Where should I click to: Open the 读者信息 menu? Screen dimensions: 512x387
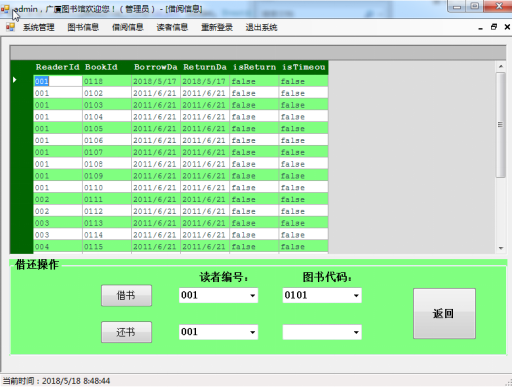tap(172, 27)
